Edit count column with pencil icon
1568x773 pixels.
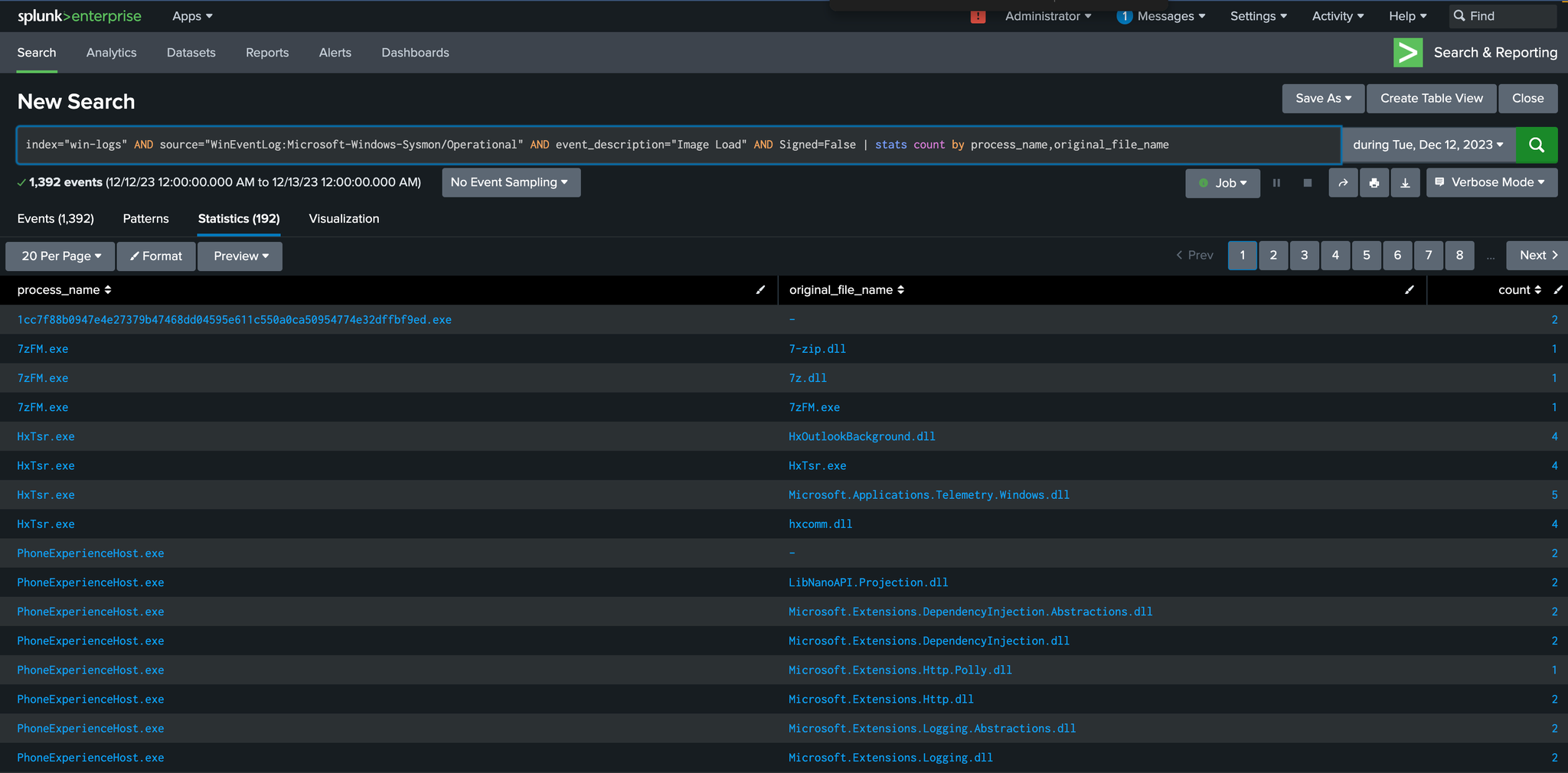[1557, 289]
